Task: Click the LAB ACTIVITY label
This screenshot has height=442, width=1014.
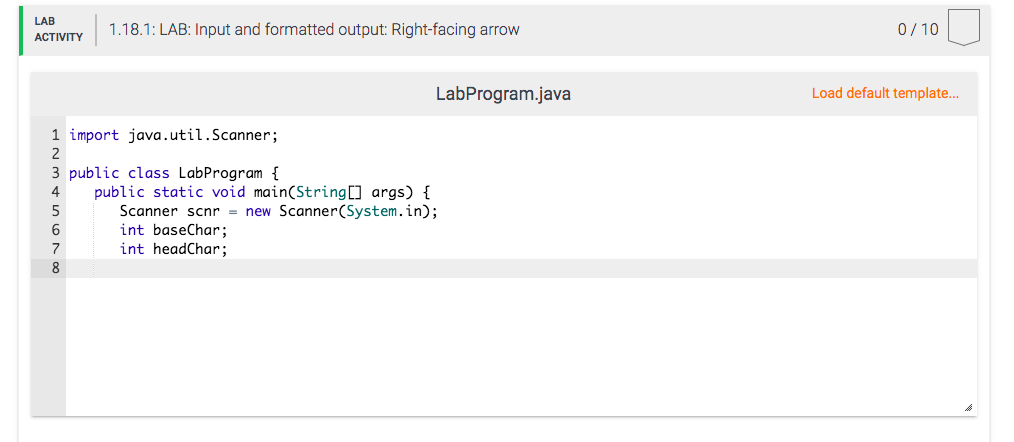Action: coord(58,29)
